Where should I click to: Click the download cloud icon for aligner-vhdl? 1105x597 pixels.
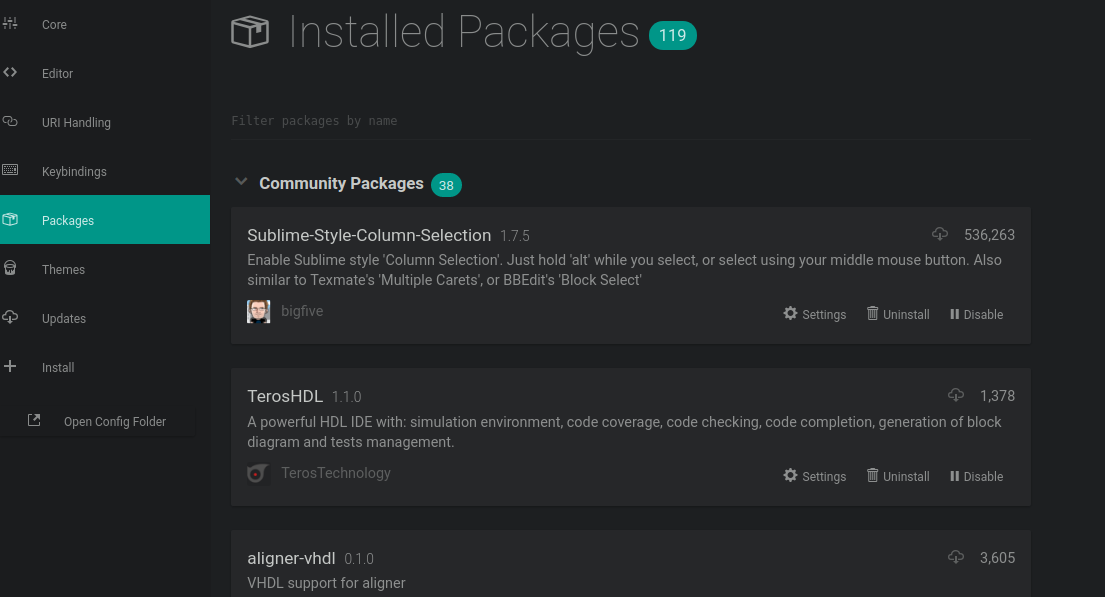[x=956, y=557]
